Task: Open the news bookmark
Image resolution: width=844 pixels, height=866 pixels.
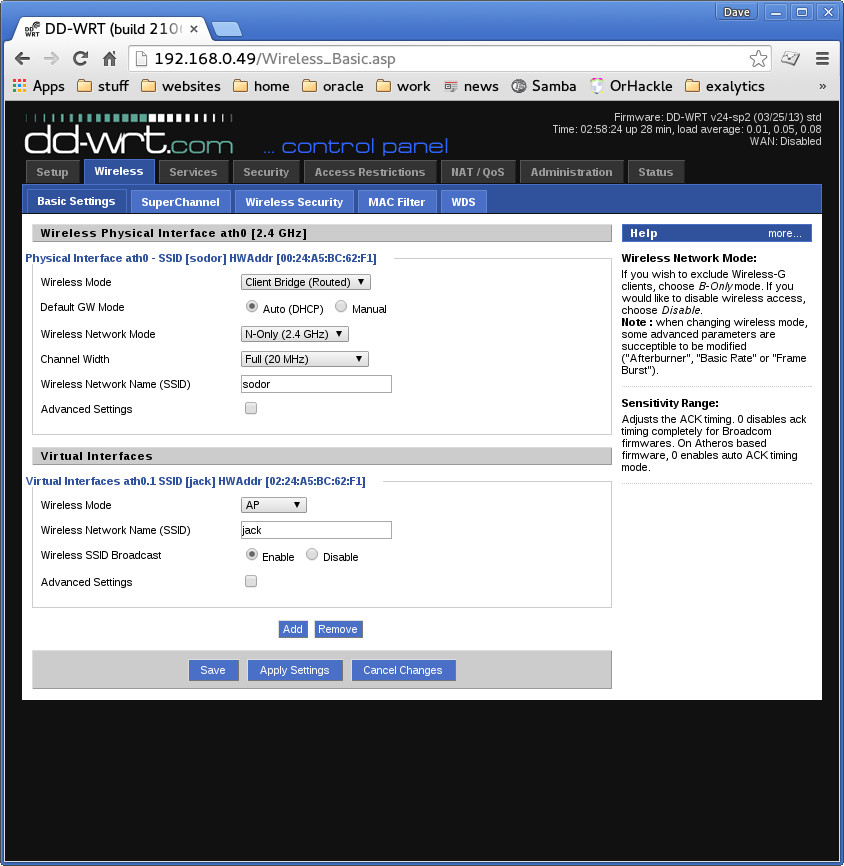Action: tap(471, 86)
